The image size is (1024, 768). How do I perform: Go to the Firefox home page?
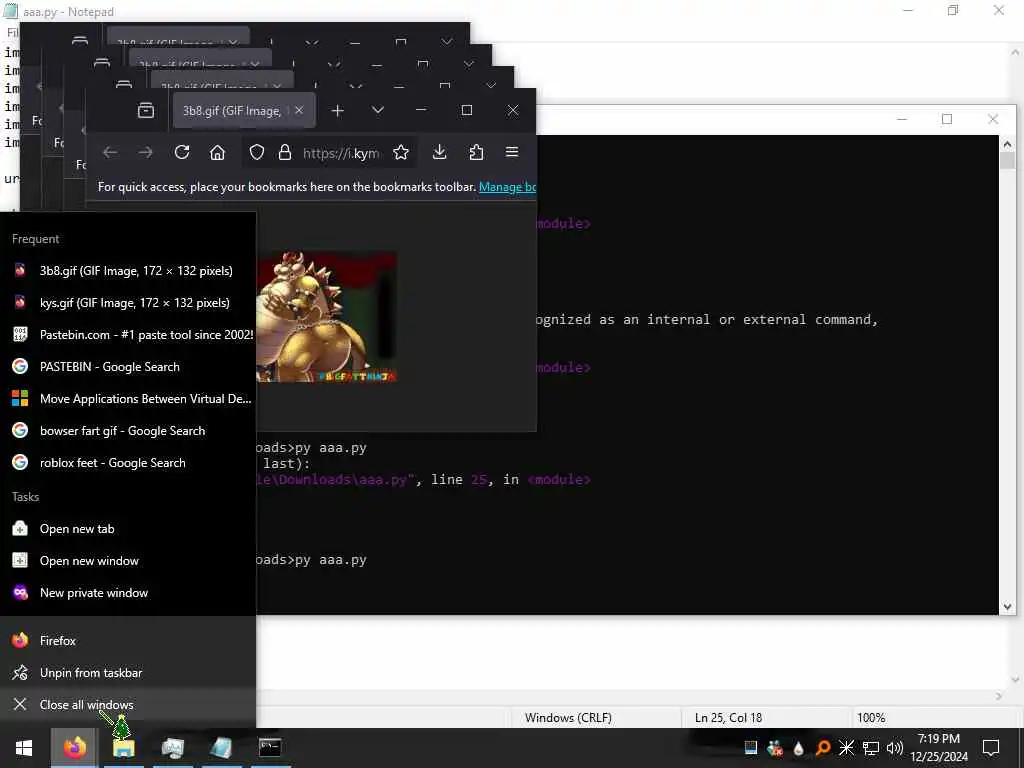click(217, 152)
